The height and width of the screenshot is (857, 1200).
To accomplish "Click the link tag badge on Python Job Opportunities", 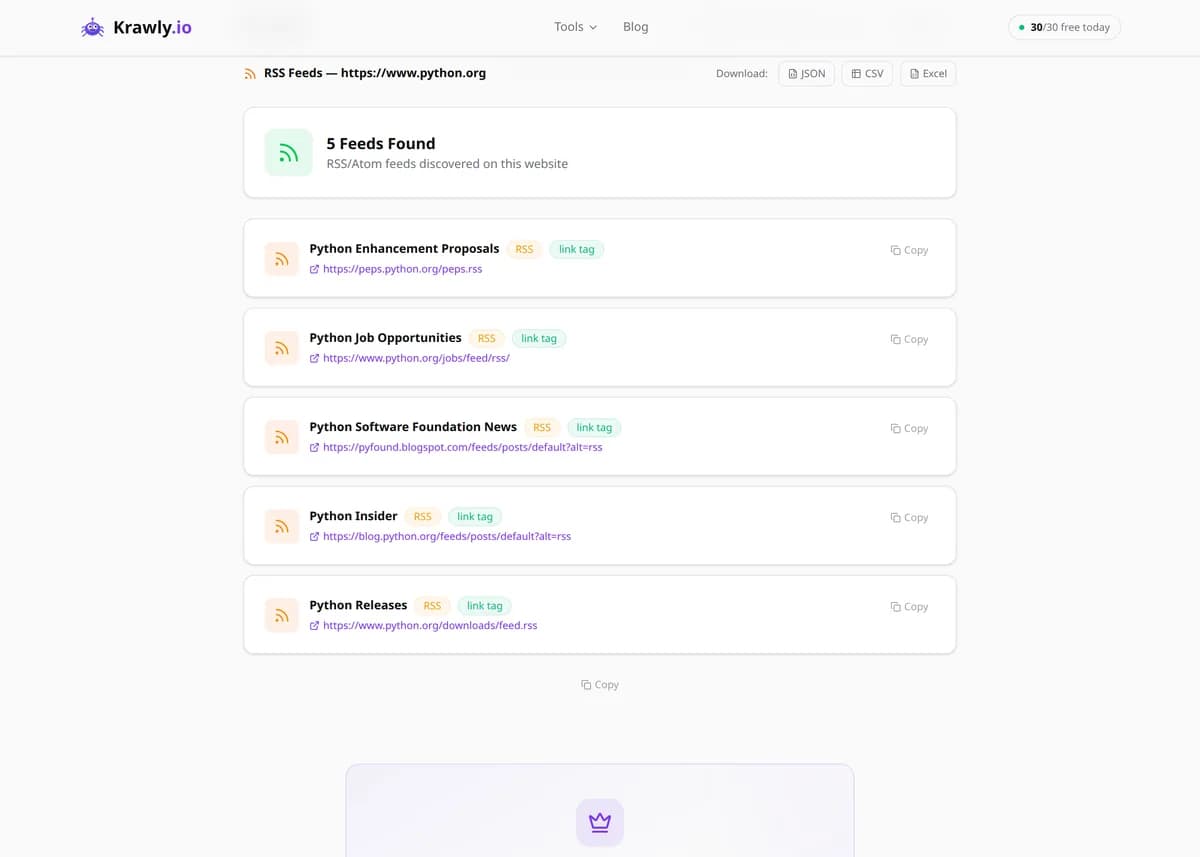I will pyautogui.click(x=539, y=338).
